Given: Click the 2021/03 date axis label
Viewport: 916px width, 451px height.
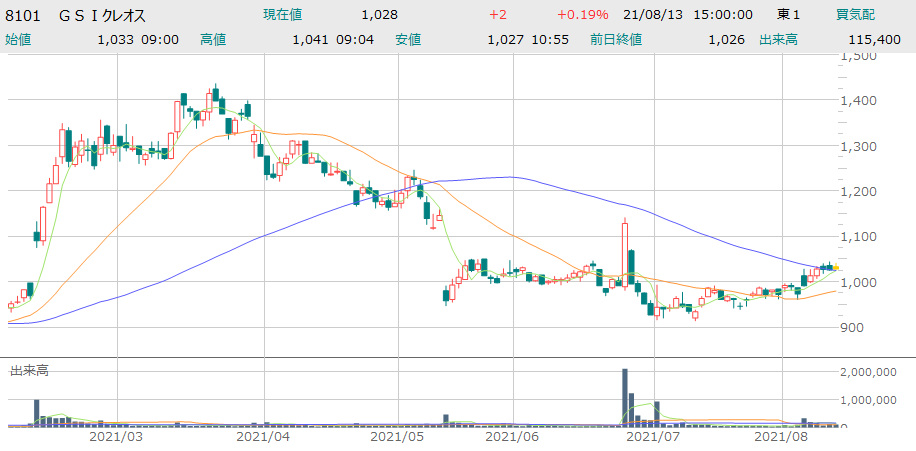Looking at the screenshot, I should (x=116, y=437).
